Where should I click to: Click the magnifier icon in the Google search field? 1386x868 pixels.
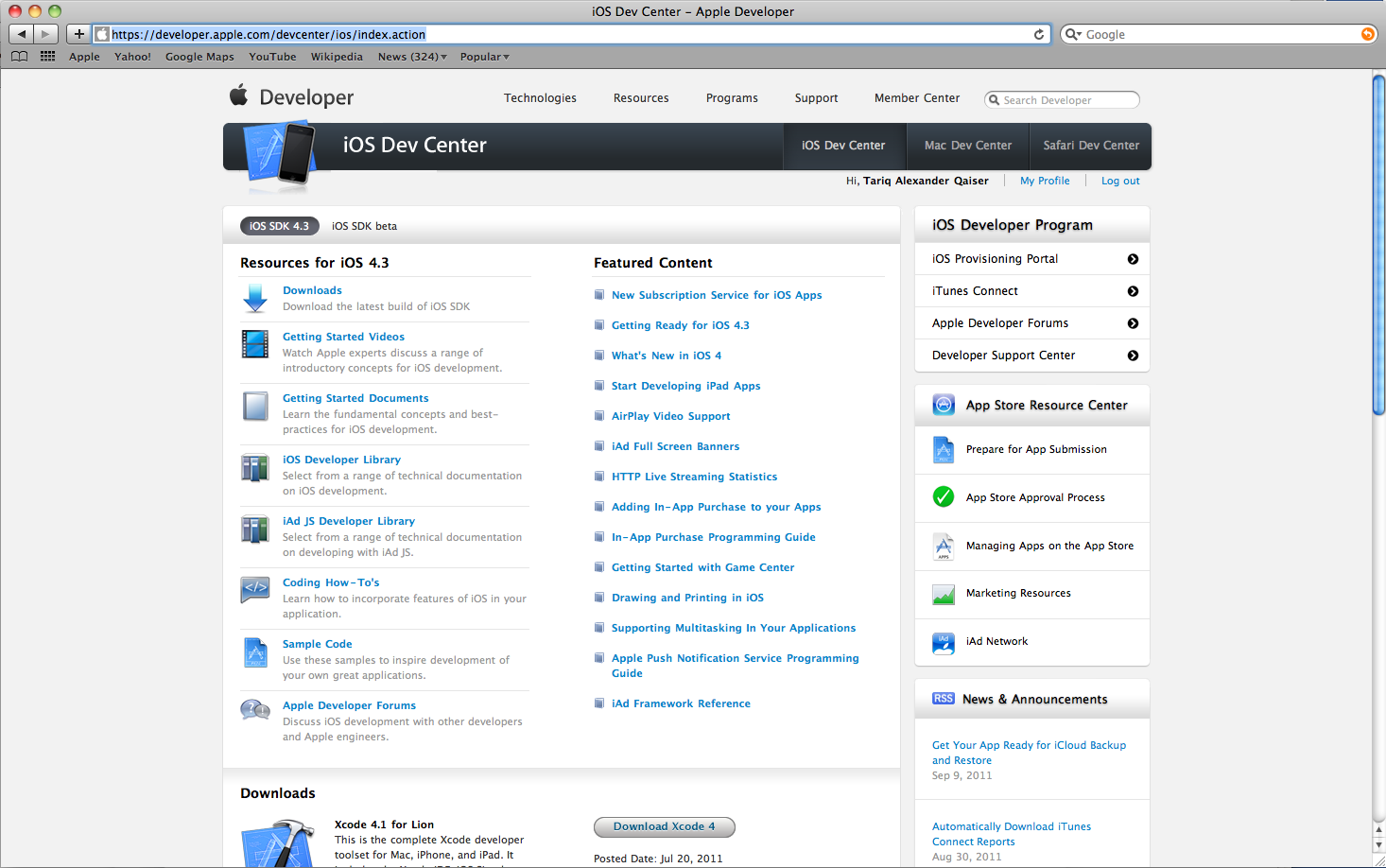pyautogui.click(x=1073, y=34)
